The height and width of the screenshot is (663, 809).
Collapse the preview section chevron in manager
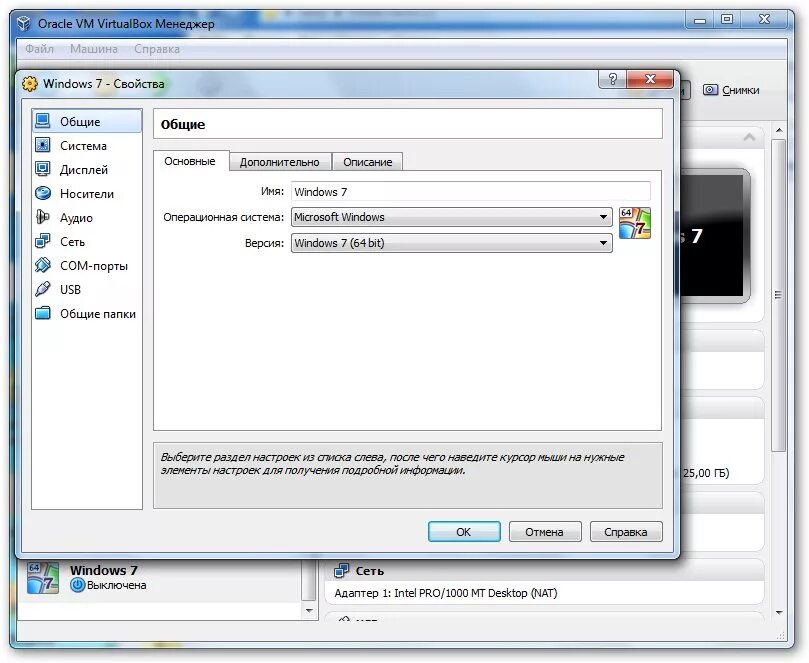pyautogui.click(x=750, y=137)
